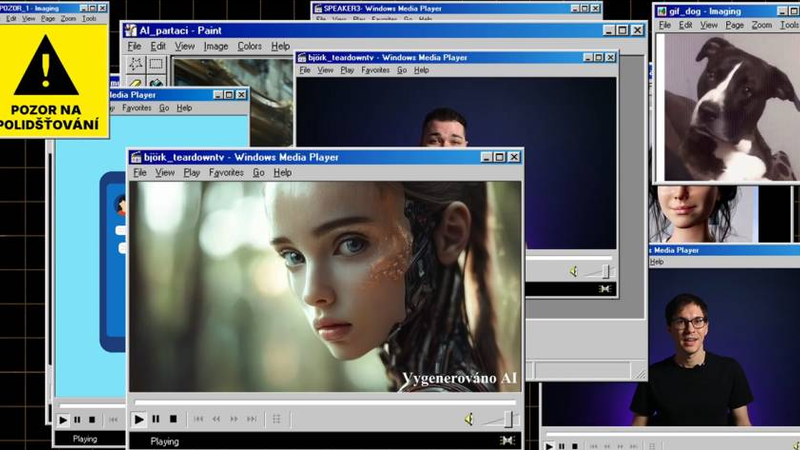Open Help menu in the front björk_teardowntv window

282,172
